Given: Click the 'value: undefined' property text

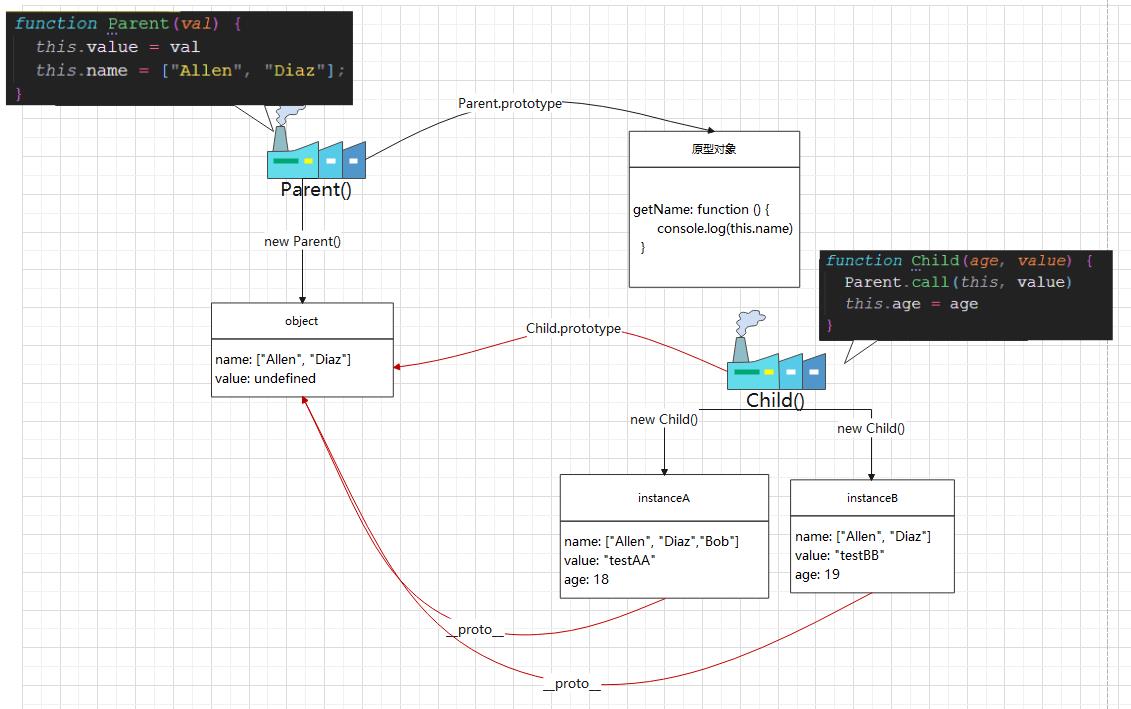Looking at the screenshot, I should coord(265,379).
